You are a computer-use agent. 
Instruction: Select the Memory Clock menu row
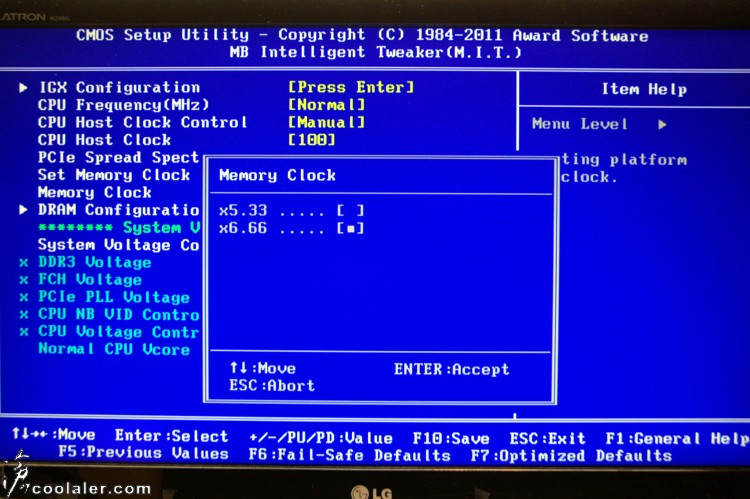95,192
